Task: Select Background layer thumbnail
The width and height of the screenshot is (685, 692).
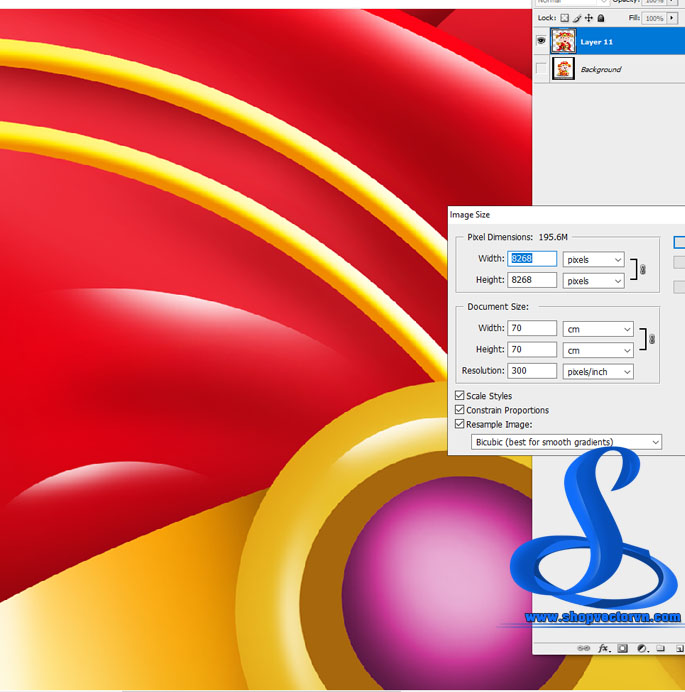Action: pyautogui.click(x=563, y=68)
